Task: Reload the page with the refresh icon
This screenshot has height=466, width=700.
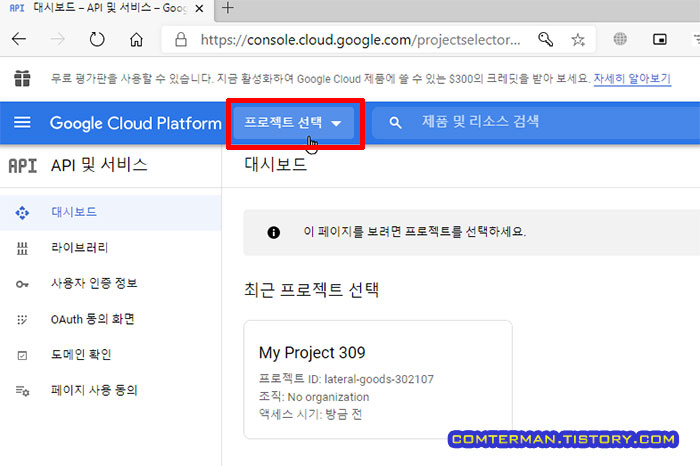Action: pyautogui.click(x=96, y=39)
